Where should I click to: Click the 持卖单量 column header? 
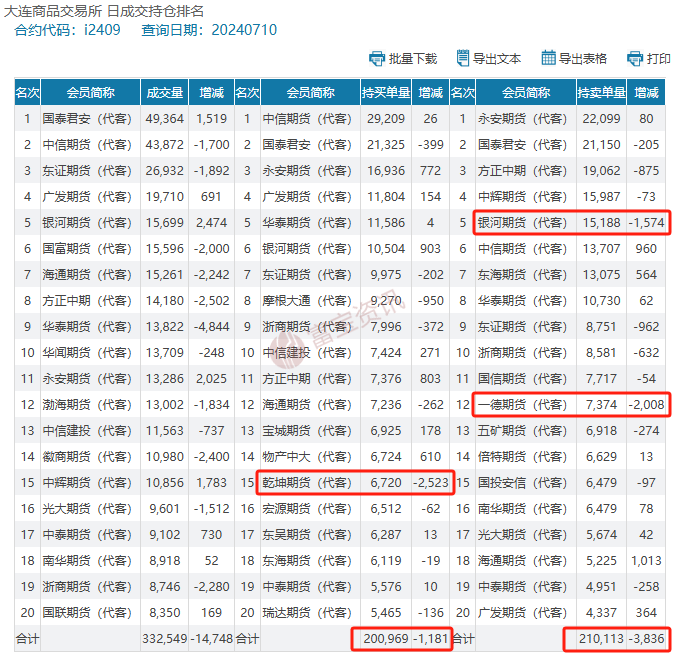(601, 92)
